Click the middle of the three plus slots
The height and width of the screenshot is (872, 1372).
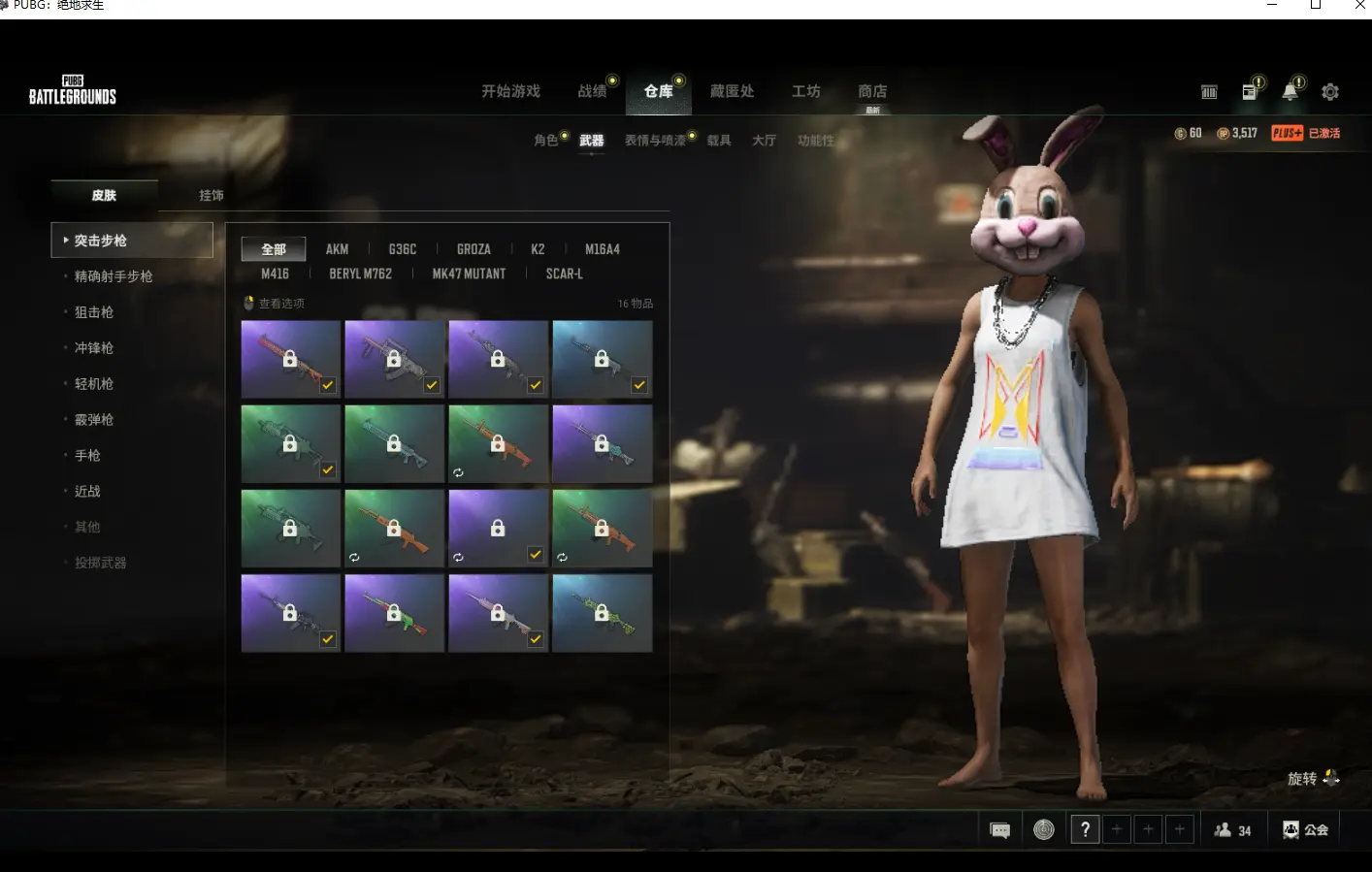coord(1148,829)
